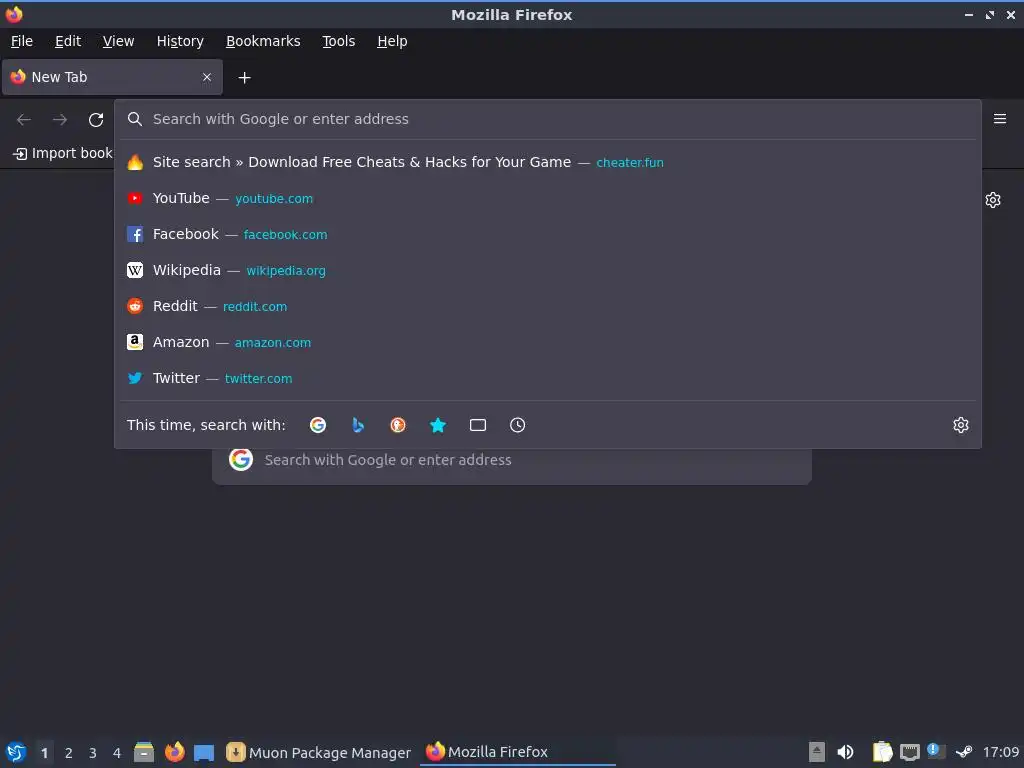Open the Tools menu
This screenshot has height=768, width=1024.
point(338,41)
